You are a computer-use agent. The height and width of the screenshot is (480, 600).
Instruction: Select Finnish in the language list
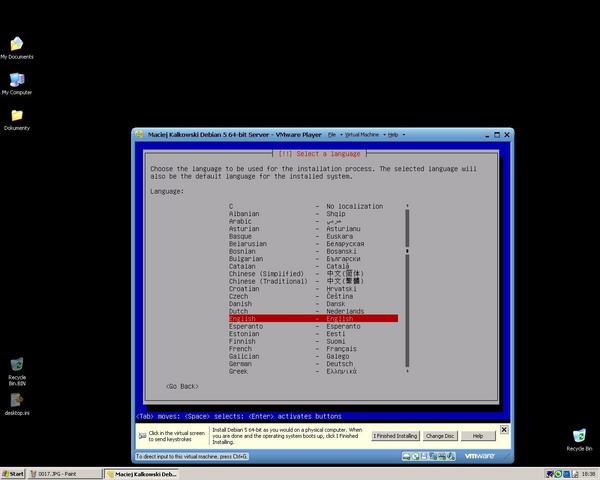pos(313,341)
